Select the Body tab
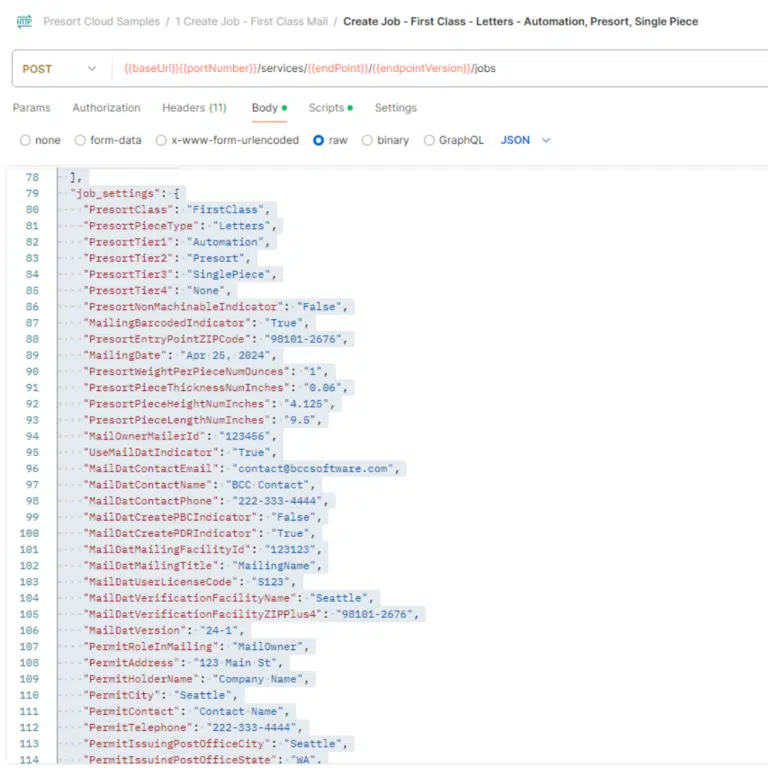Viewport: 768px width, 768px height. (x=265, y=108)
